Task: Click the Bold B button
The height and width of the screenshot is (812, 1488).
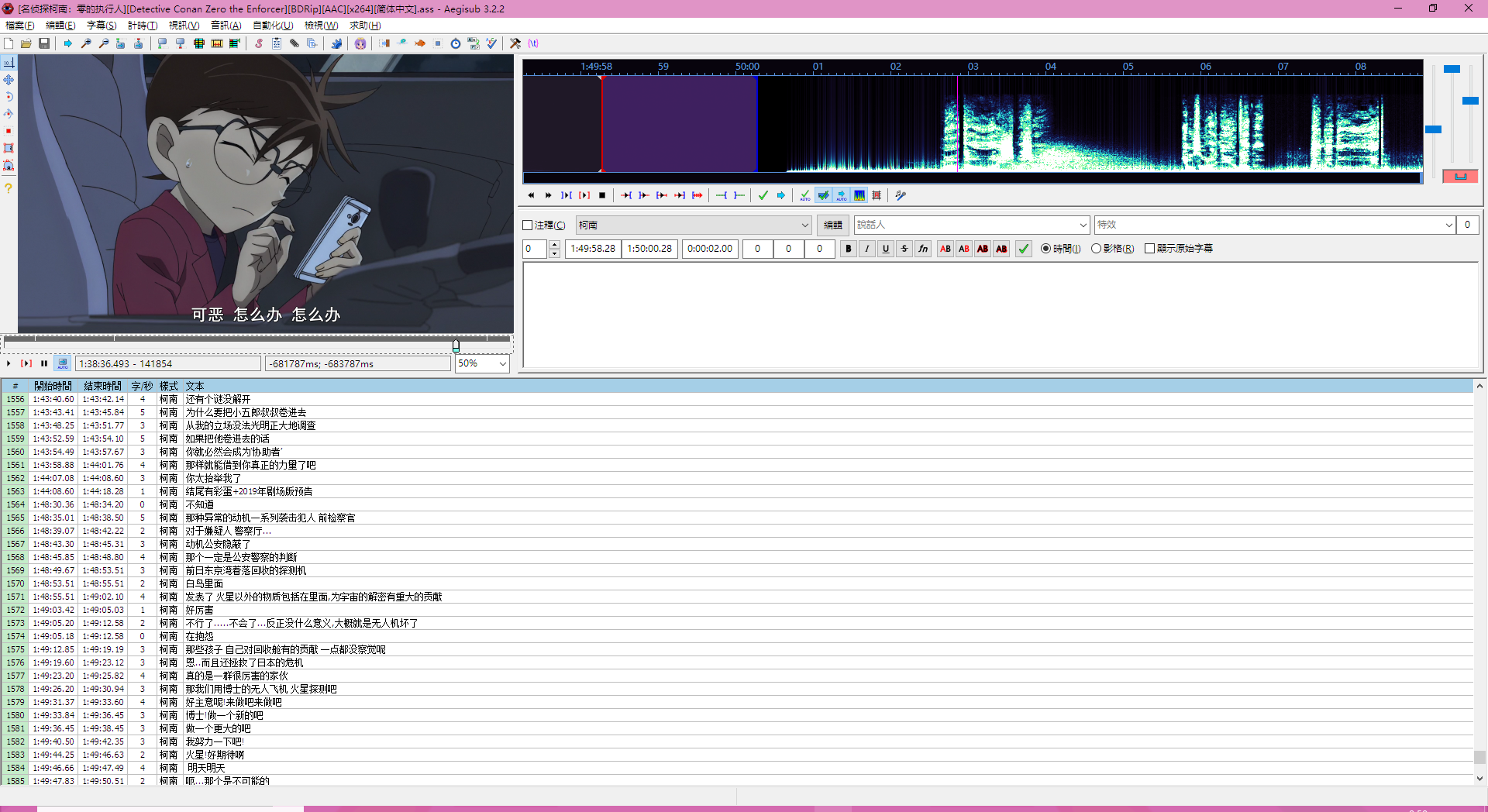Action: pyautogui.click(x=849, y=249)
